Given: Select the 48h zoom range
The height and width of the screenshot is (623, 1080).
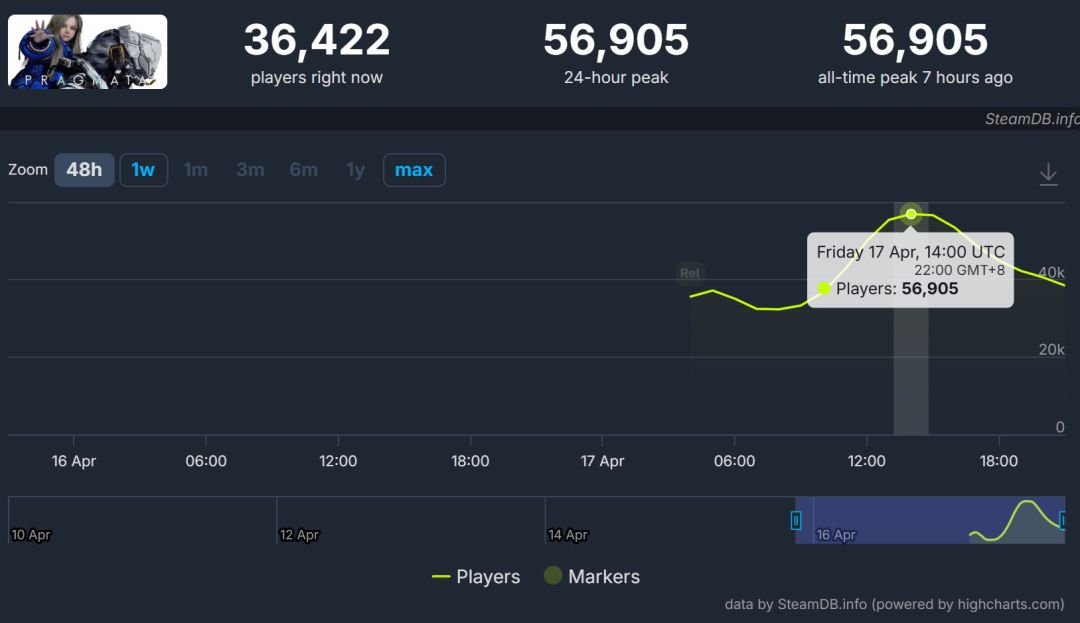Looking at the screenshot, I should (84, 170).
